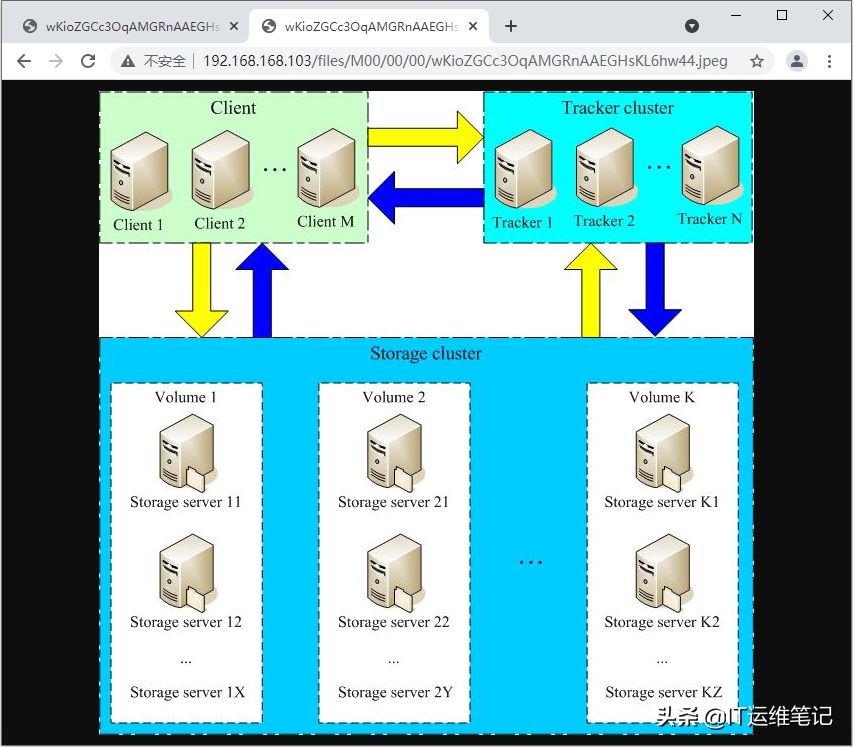Screen dimensions: 853x747
Task: Click the Tracker cluster title text
Action: pos(617,108)
